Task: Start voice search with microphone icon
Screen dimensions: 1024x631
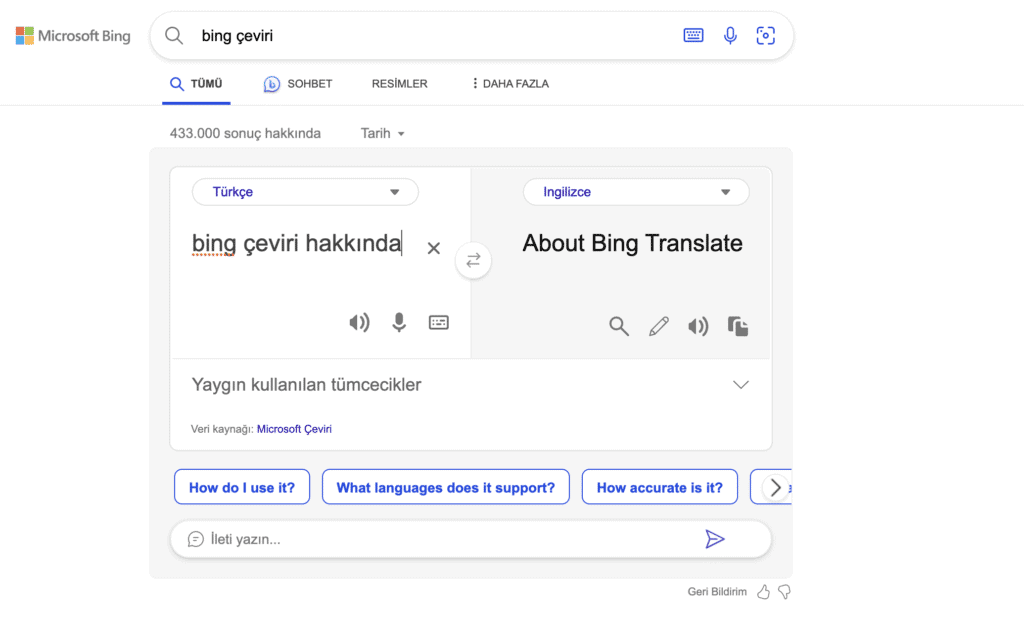Action: [730, 35]
